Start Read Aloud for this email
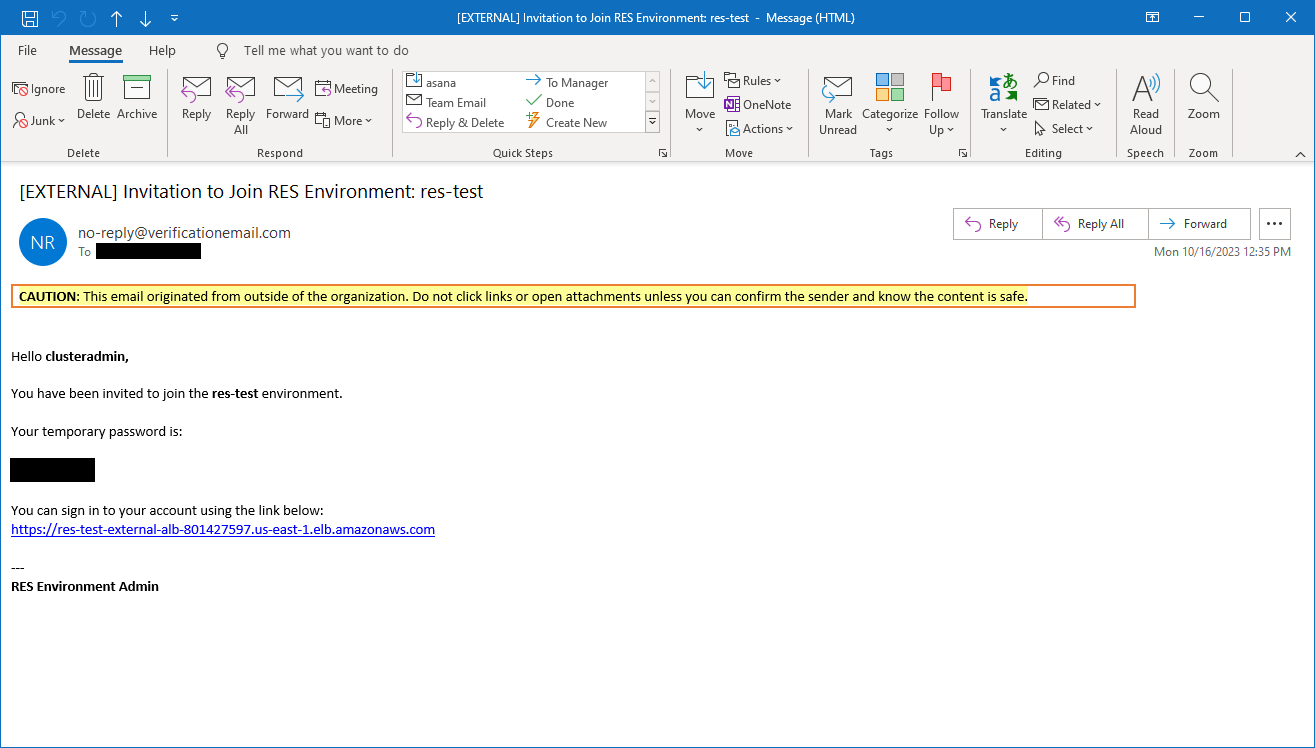The image size is (1315, 748). (1145, 100)
